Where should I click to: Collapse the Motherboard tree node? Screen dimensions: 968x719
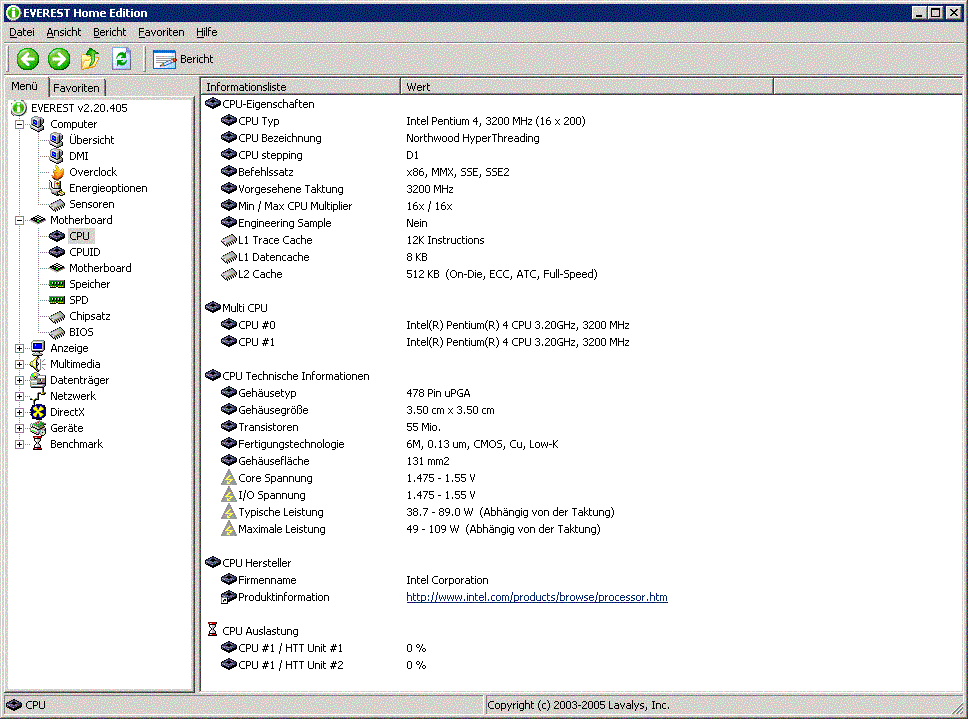[x=20, y=220]
